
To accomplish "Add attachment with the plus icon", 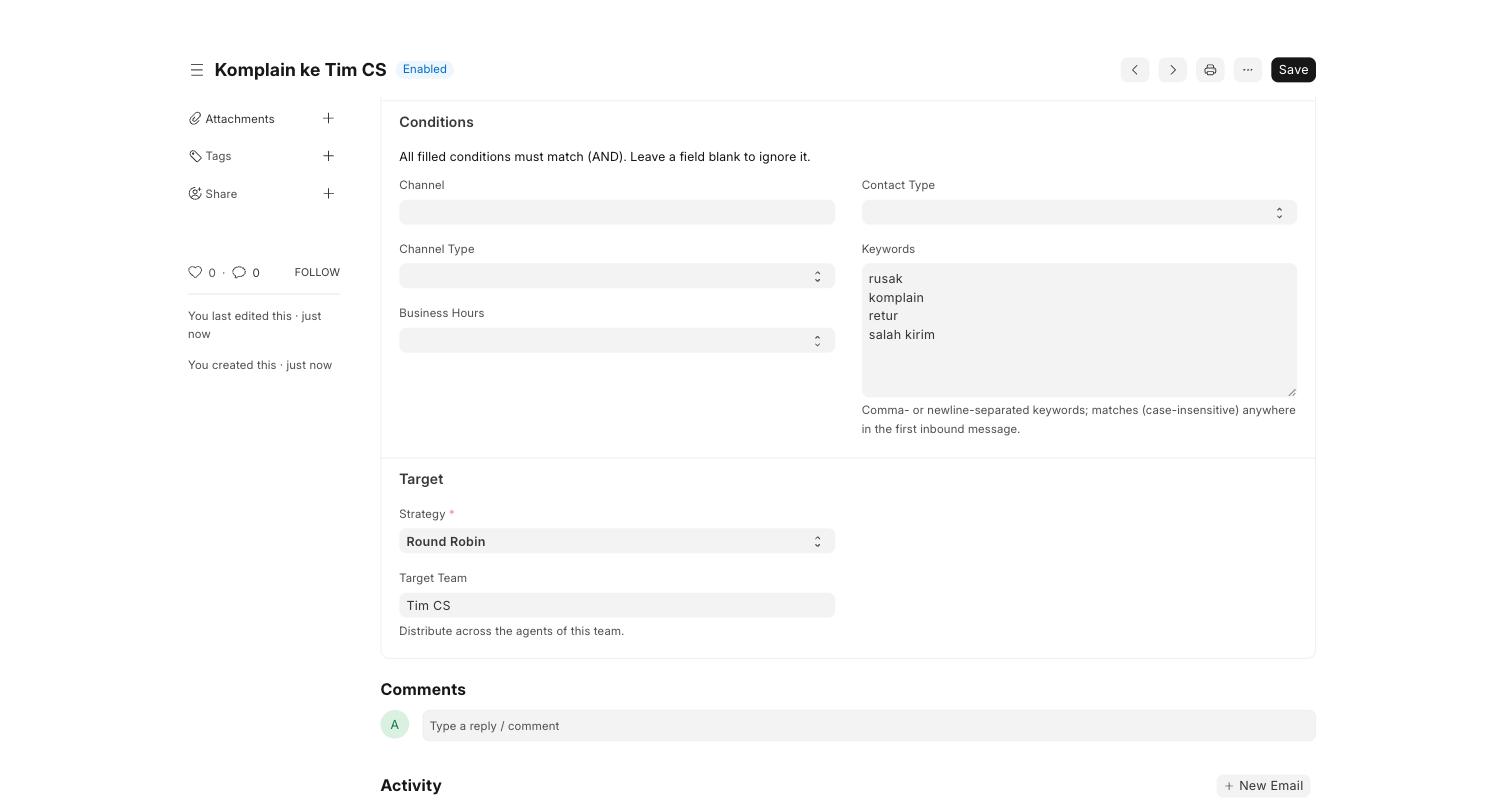I will tap(328, 118).
